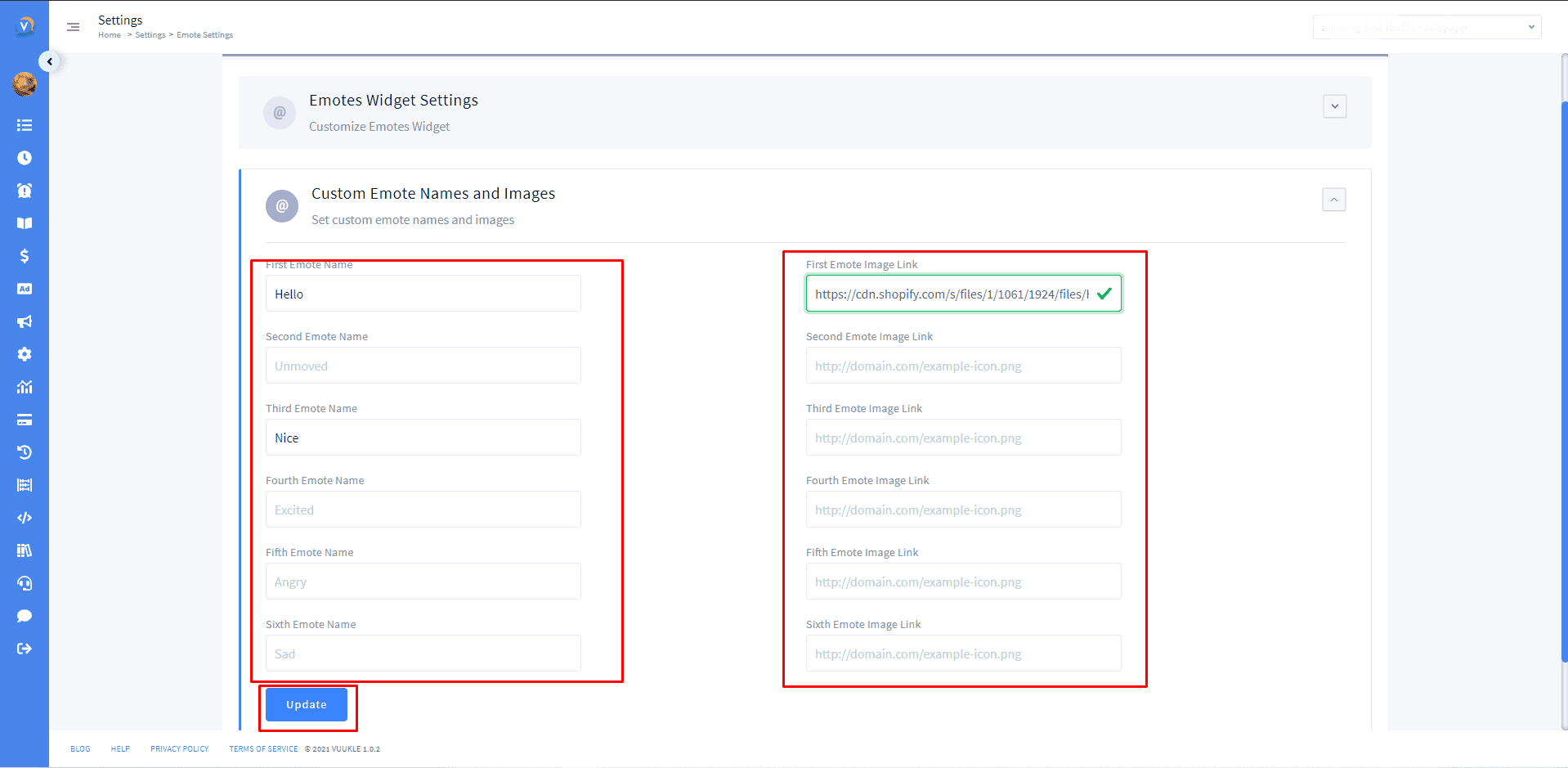Viewport: 1568px width, 768px height.
Task: Open the megaphone announcements icon
Action: (x=25, y=321)
